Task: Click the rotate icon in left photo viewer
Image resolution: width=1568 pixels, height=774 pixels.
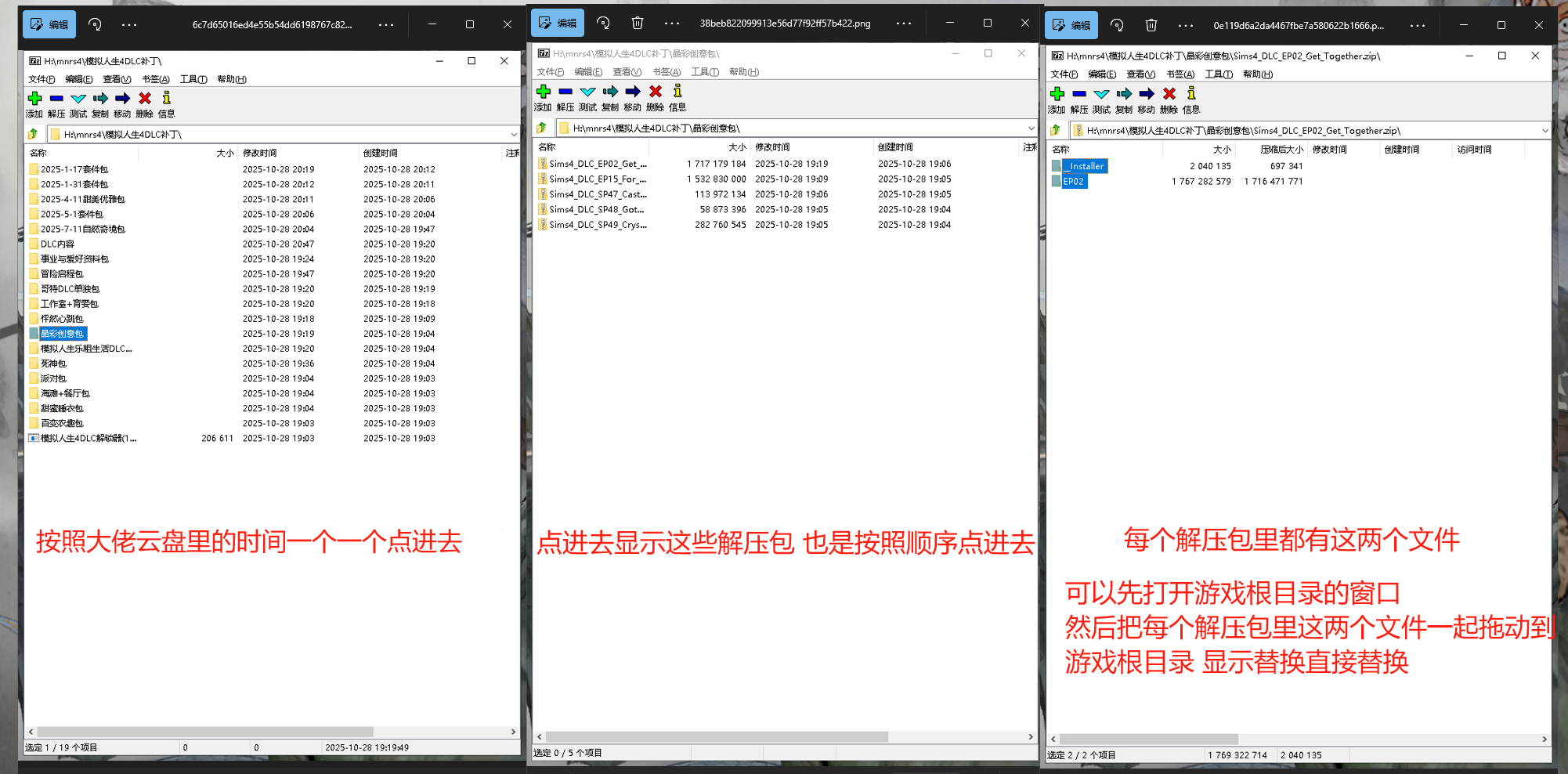Action: click(95, 25)
